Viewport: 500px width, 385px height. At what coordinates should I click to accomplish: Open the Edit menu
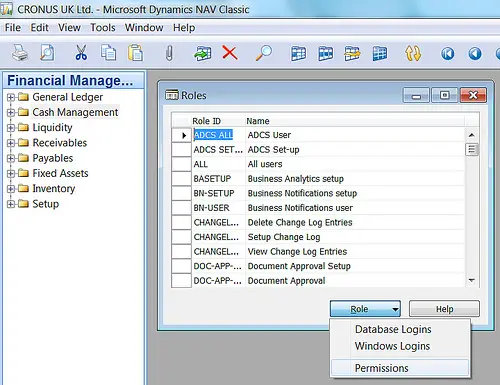39,27
